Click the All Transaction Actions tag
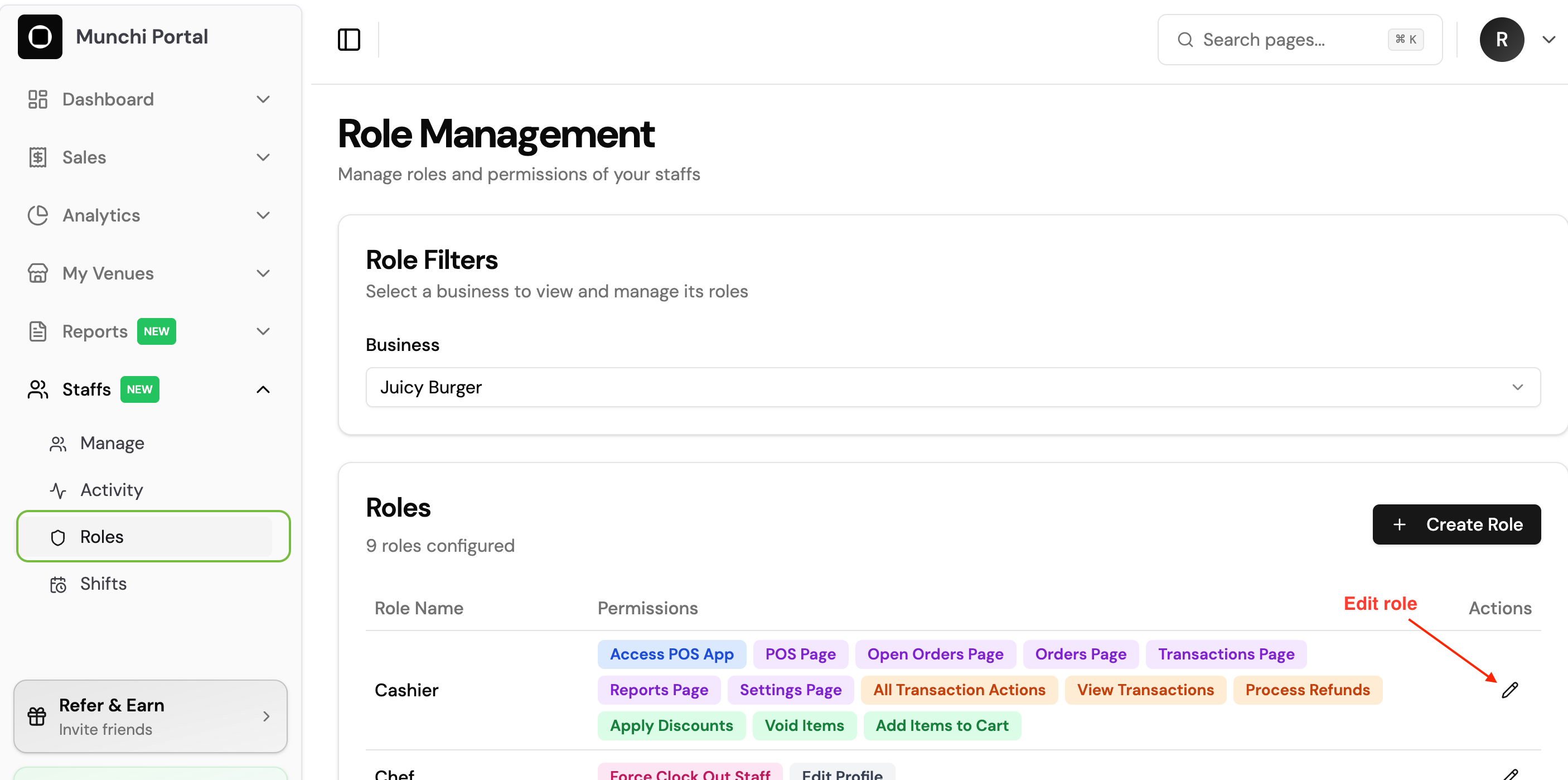The height and width of the screenshot is (780, 1568). (x=959, y=690)
